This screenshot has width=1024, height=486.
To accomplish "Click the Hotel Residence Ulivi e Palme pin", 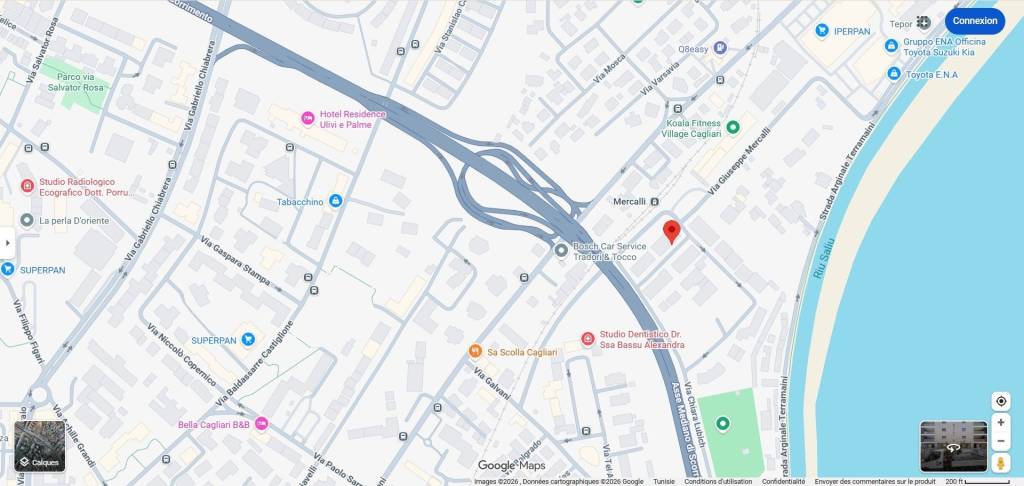I will [x=308, y=118].
